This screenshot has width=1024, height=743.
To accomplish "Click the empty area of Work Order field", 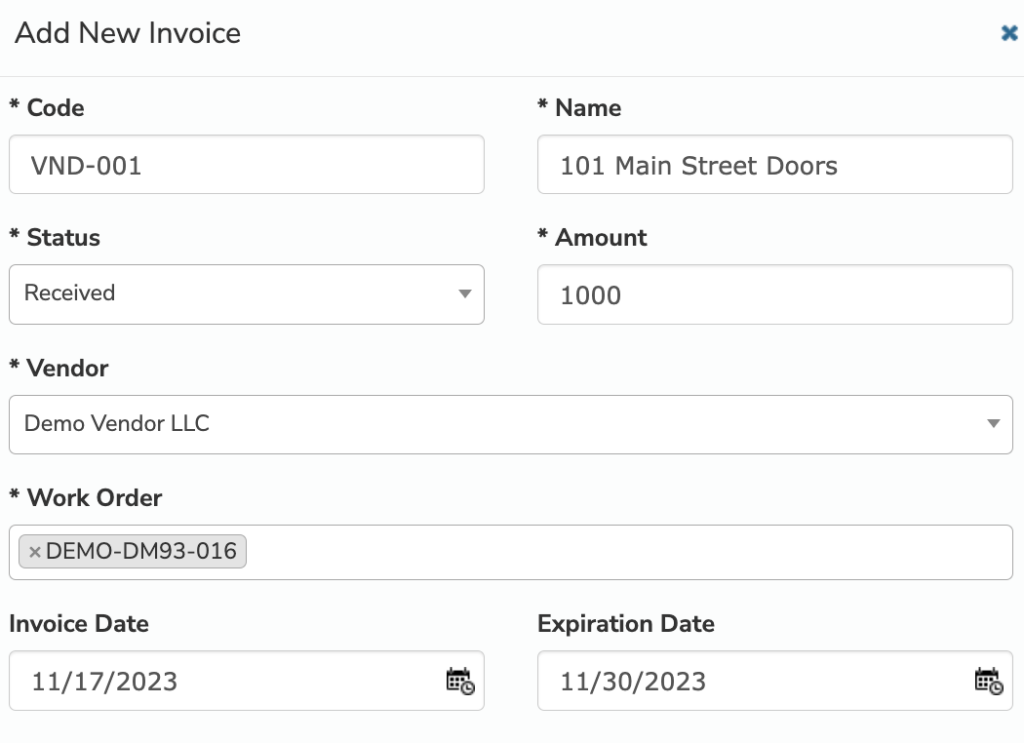I will [627, 552].
